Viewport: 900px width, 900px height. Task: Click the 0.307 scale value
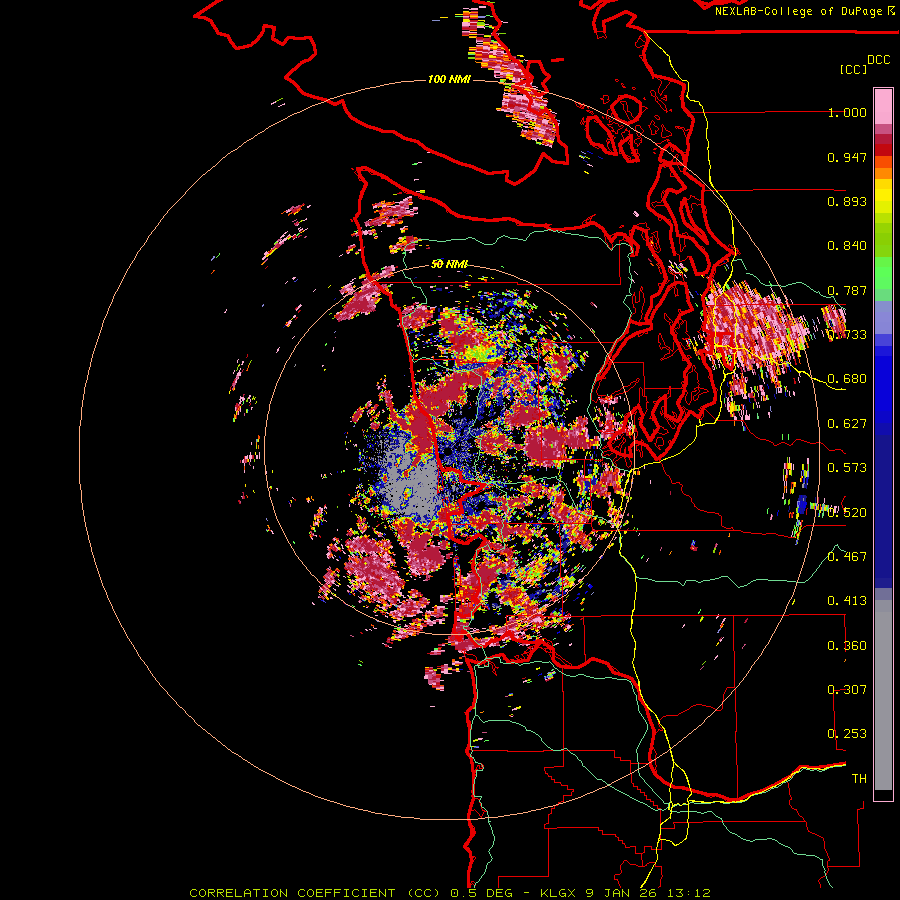847,690
